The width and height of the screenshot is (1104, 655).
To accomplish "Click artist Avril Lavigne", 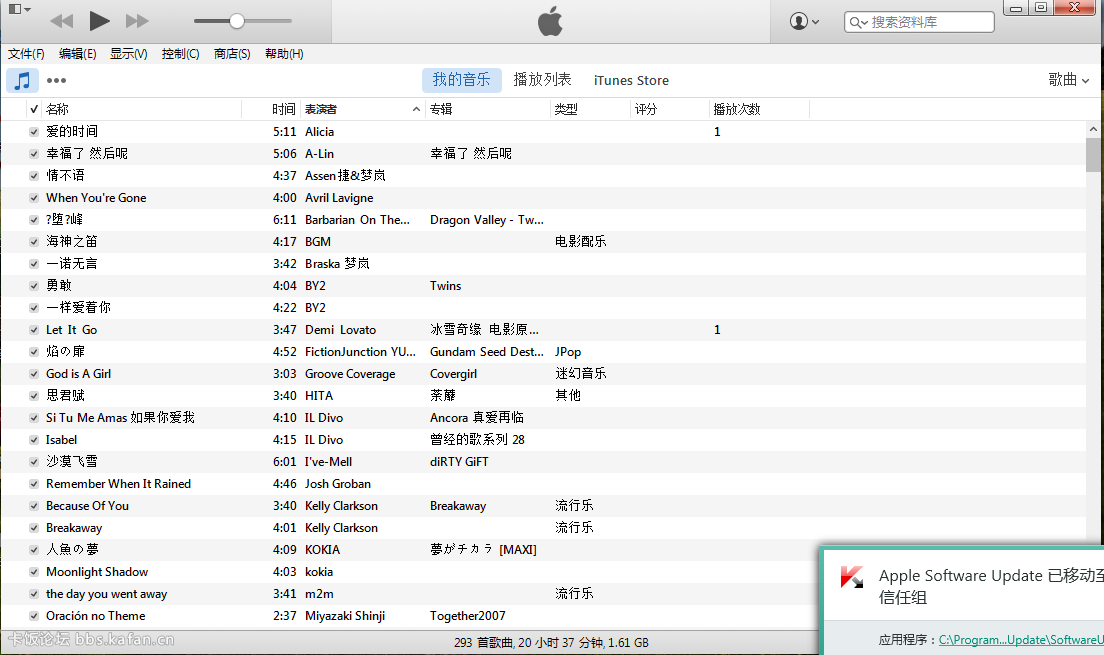I will [339, 198].
